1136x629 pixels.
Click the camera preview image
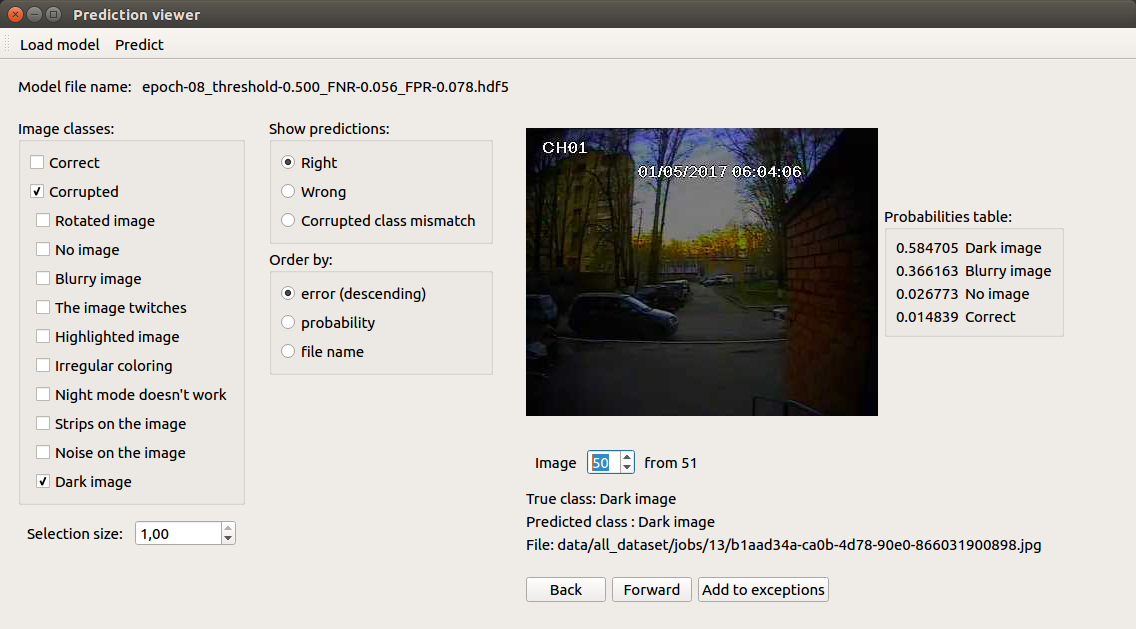(x=701, y=272)
